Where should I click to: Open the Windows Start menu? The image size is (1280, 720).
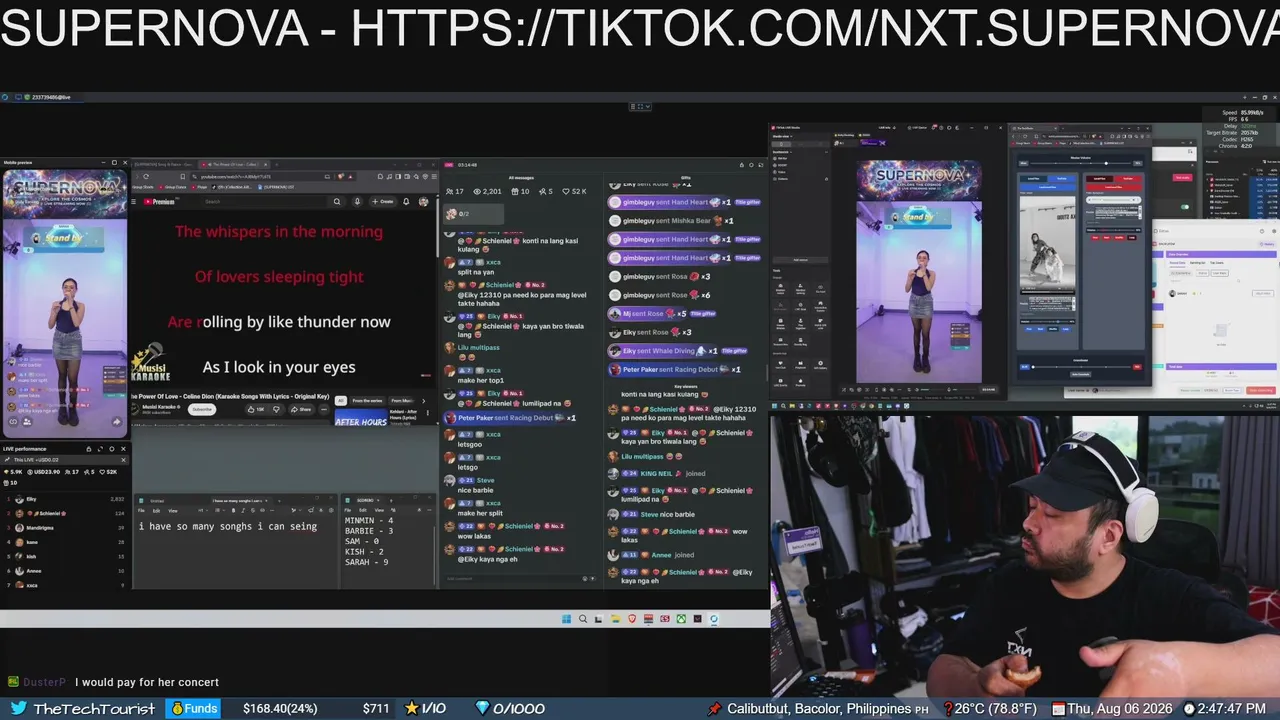pos(567,619)
